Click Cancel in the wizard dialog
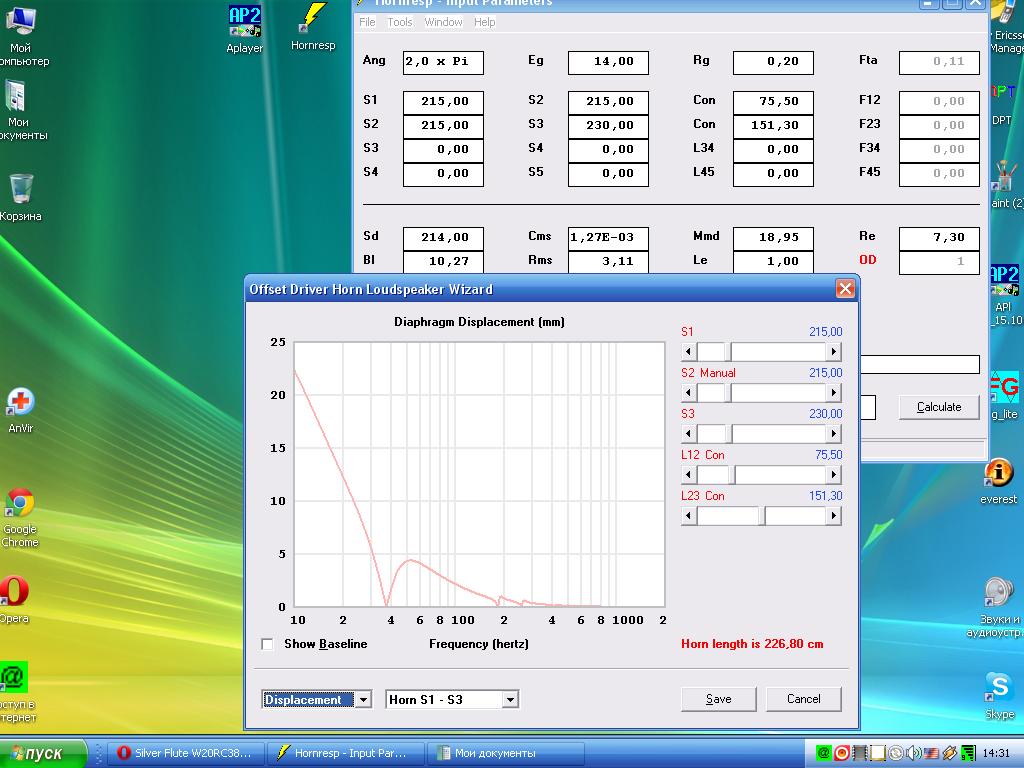Screen dimensions: 1024x768 pos(803,699)
